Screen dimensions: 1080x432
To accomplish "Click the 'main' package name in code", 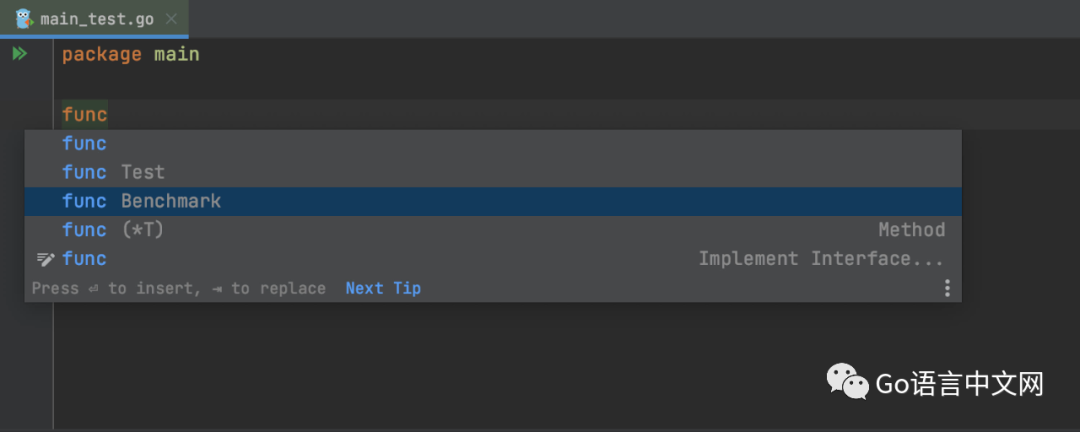I will (x=176, y=54).
